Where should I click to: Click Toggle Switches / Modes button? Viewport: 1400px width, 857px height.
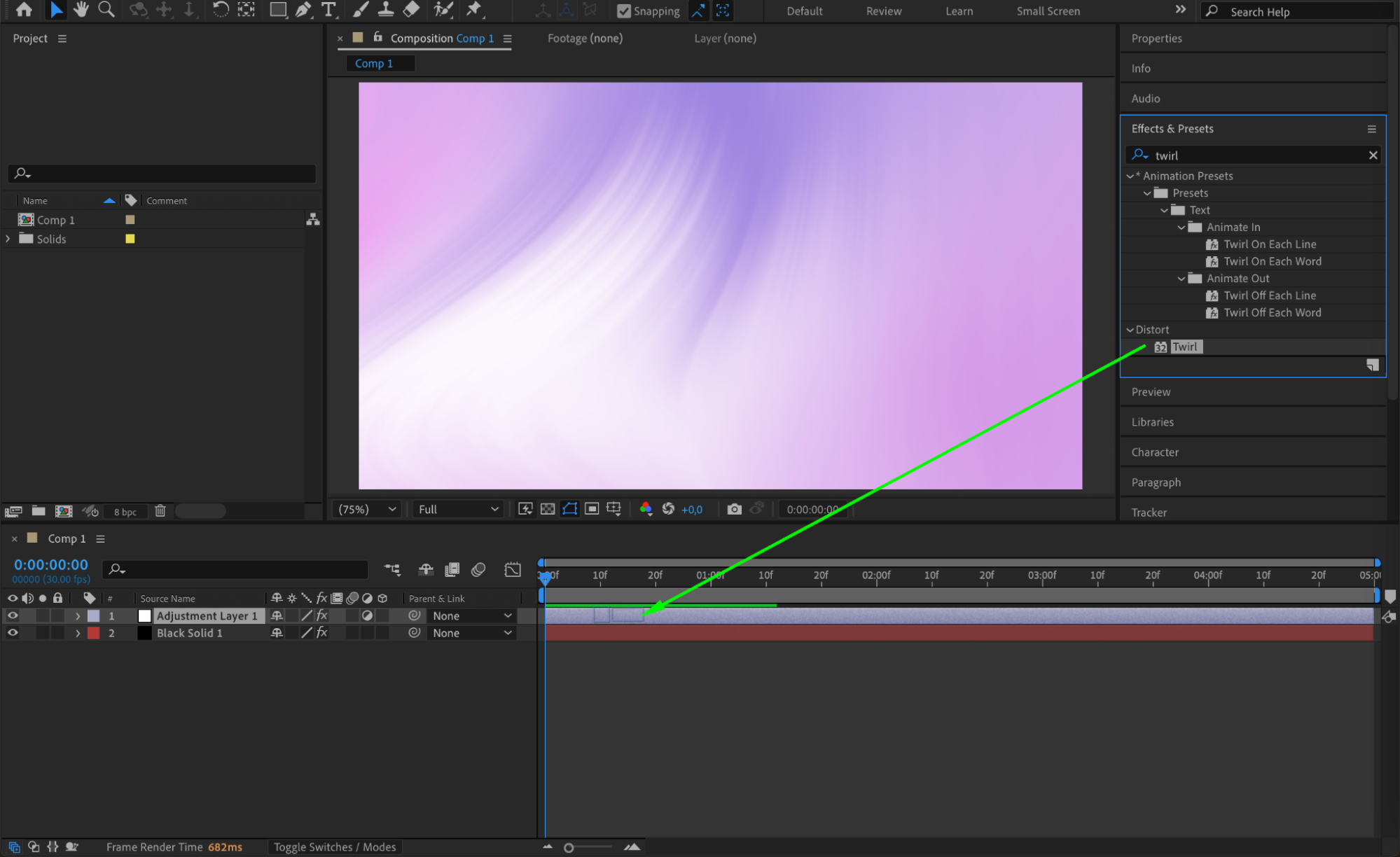click(x=335, y=847)
